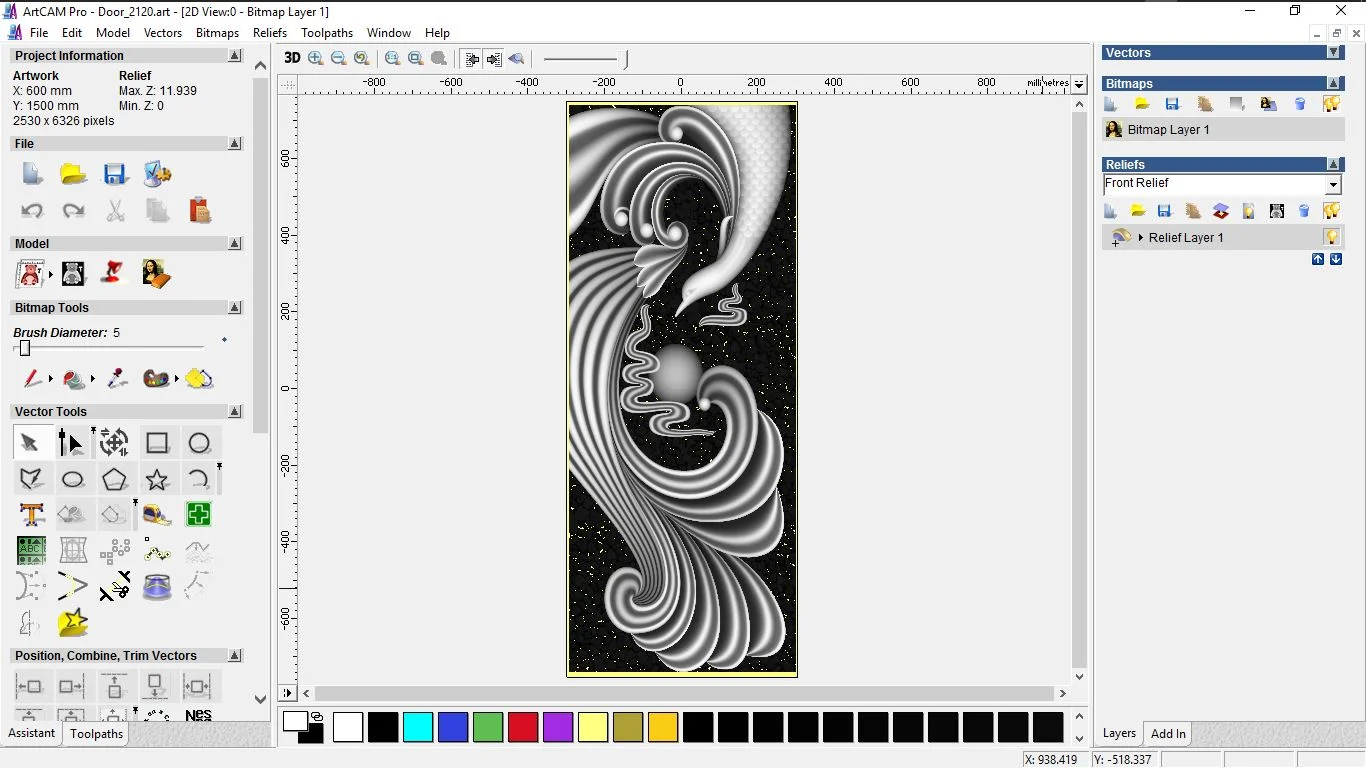Toggle all relief layers visibility bulbs
Image resolution: width=1366 pixels, height=768 pixels.
[x=1331, y=211]
